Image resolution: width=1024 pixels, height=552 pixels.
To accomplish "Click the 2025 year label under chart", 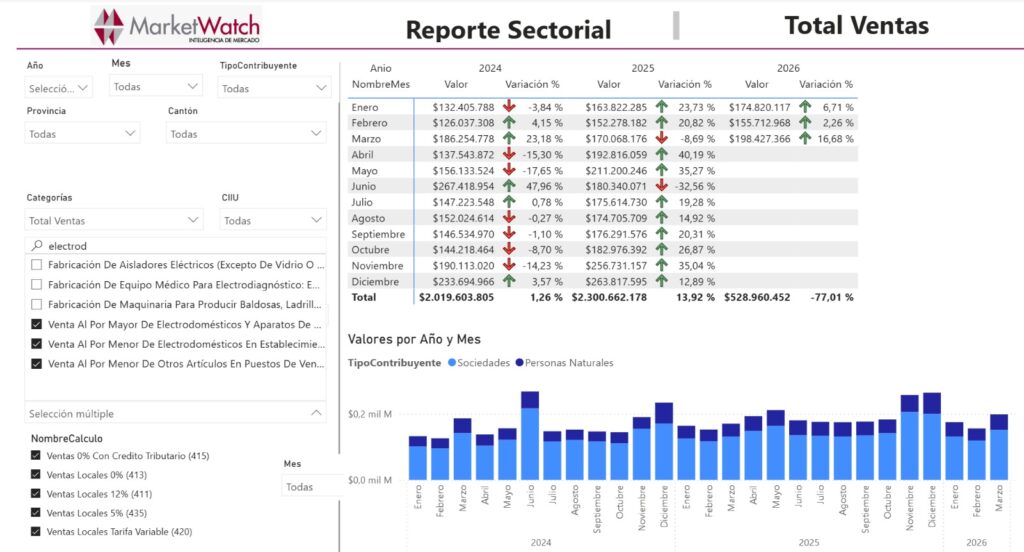I will tap(808, 542).
